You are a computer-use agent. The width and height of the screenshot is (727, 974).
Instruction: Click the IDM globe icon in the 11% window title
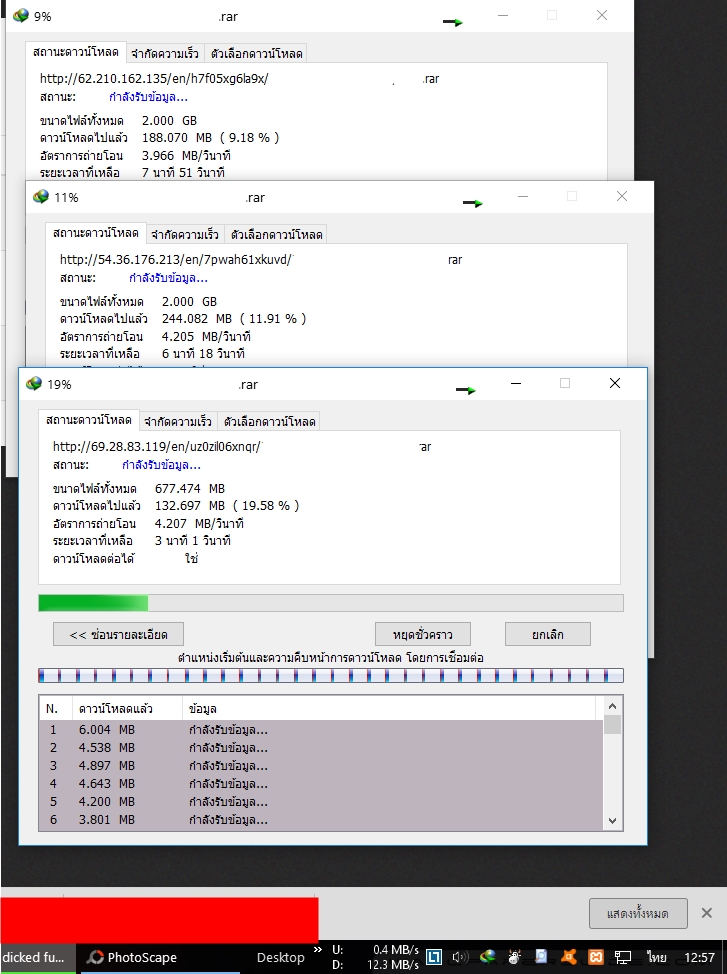coord(41,196)
